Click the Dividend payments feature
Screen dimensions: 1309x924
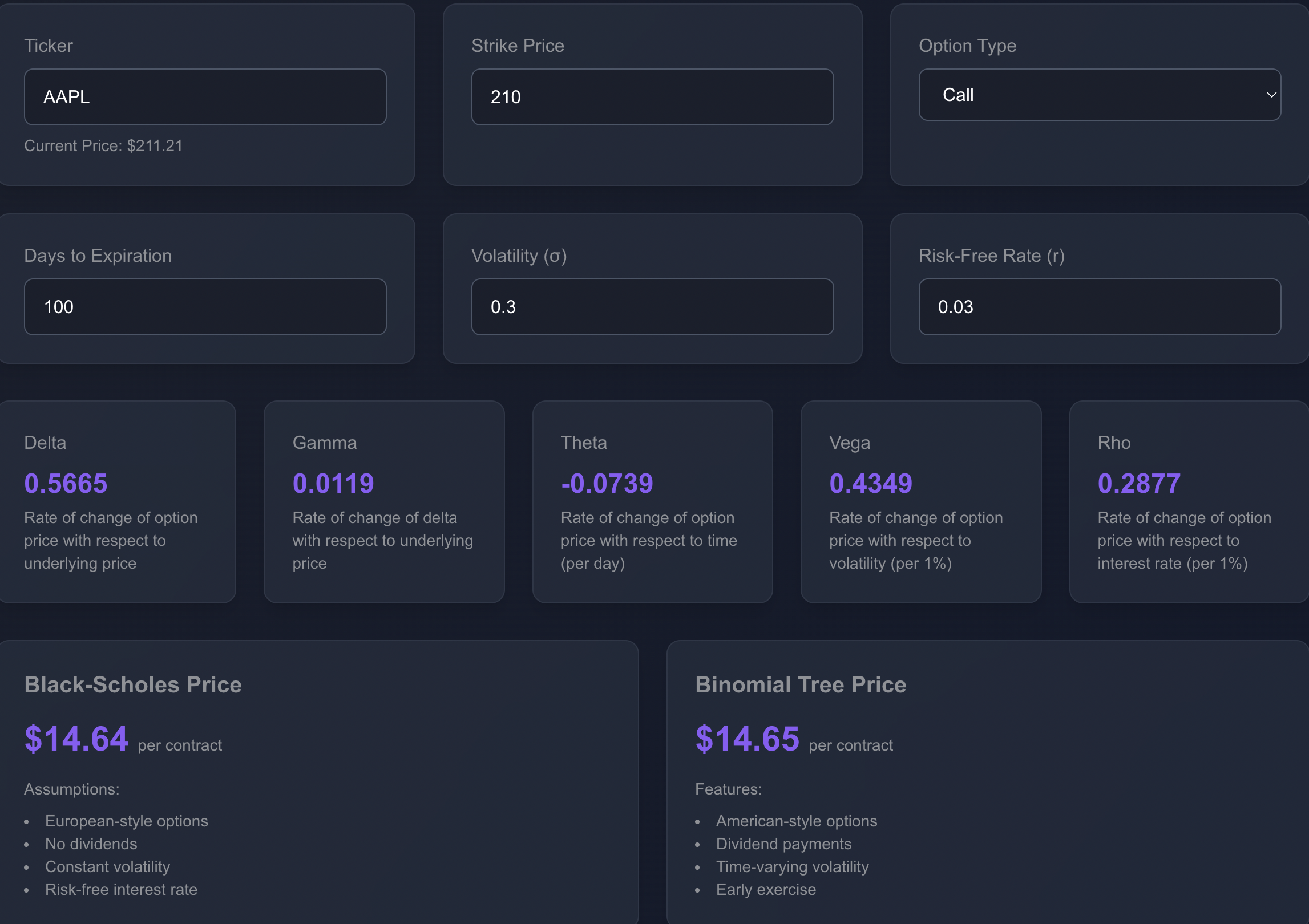[784, 844]
